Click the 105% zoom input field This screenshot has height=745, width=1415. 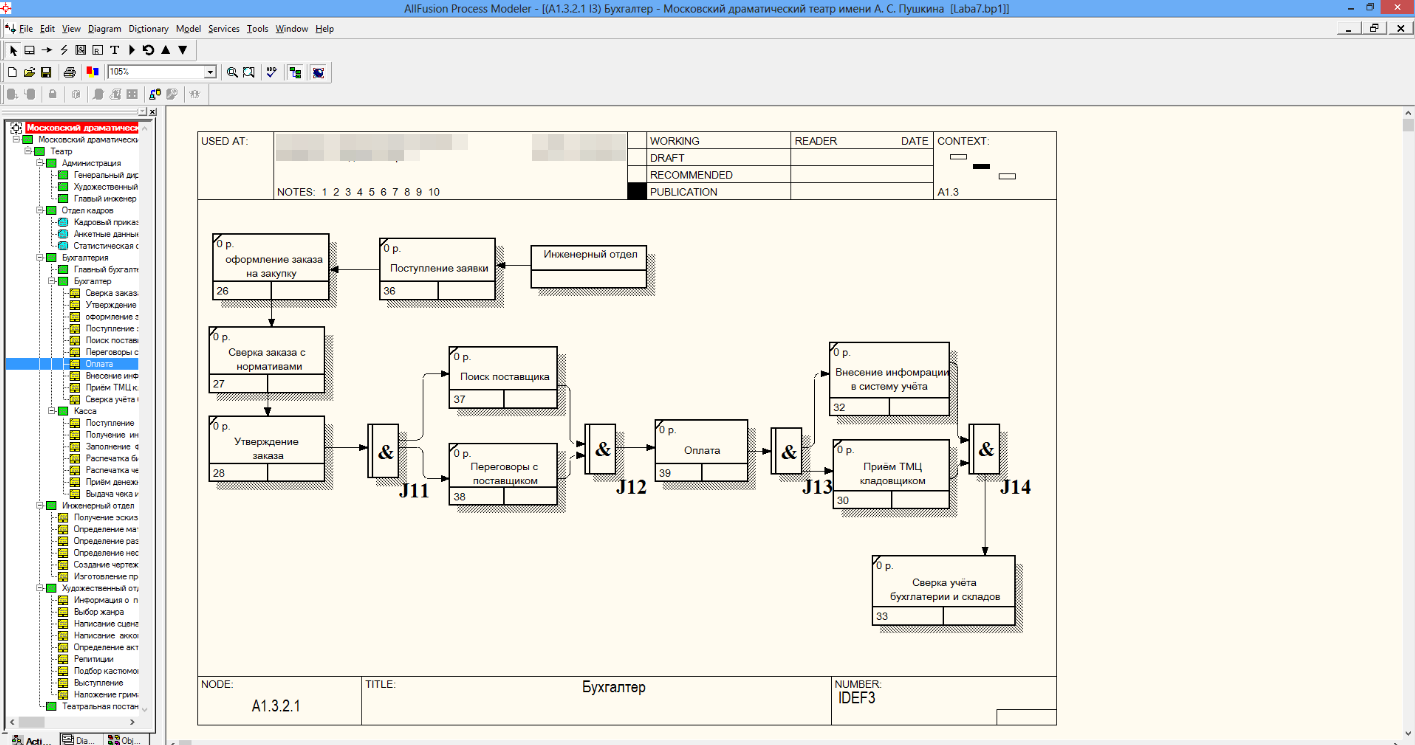155,72
